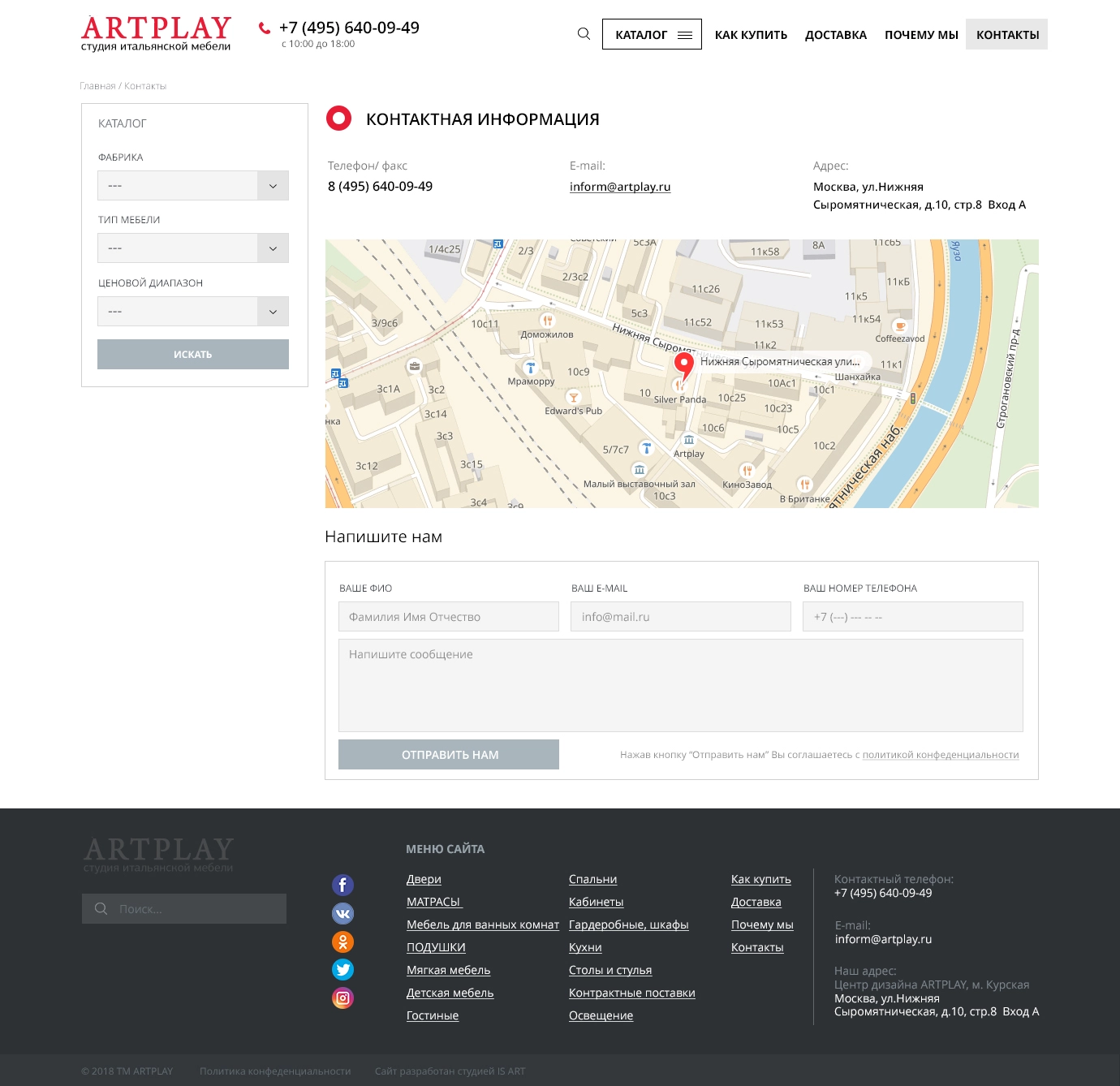Open the Instagram social link
The width and height of the screenshot is (1120, 1086).
point(342,998)
